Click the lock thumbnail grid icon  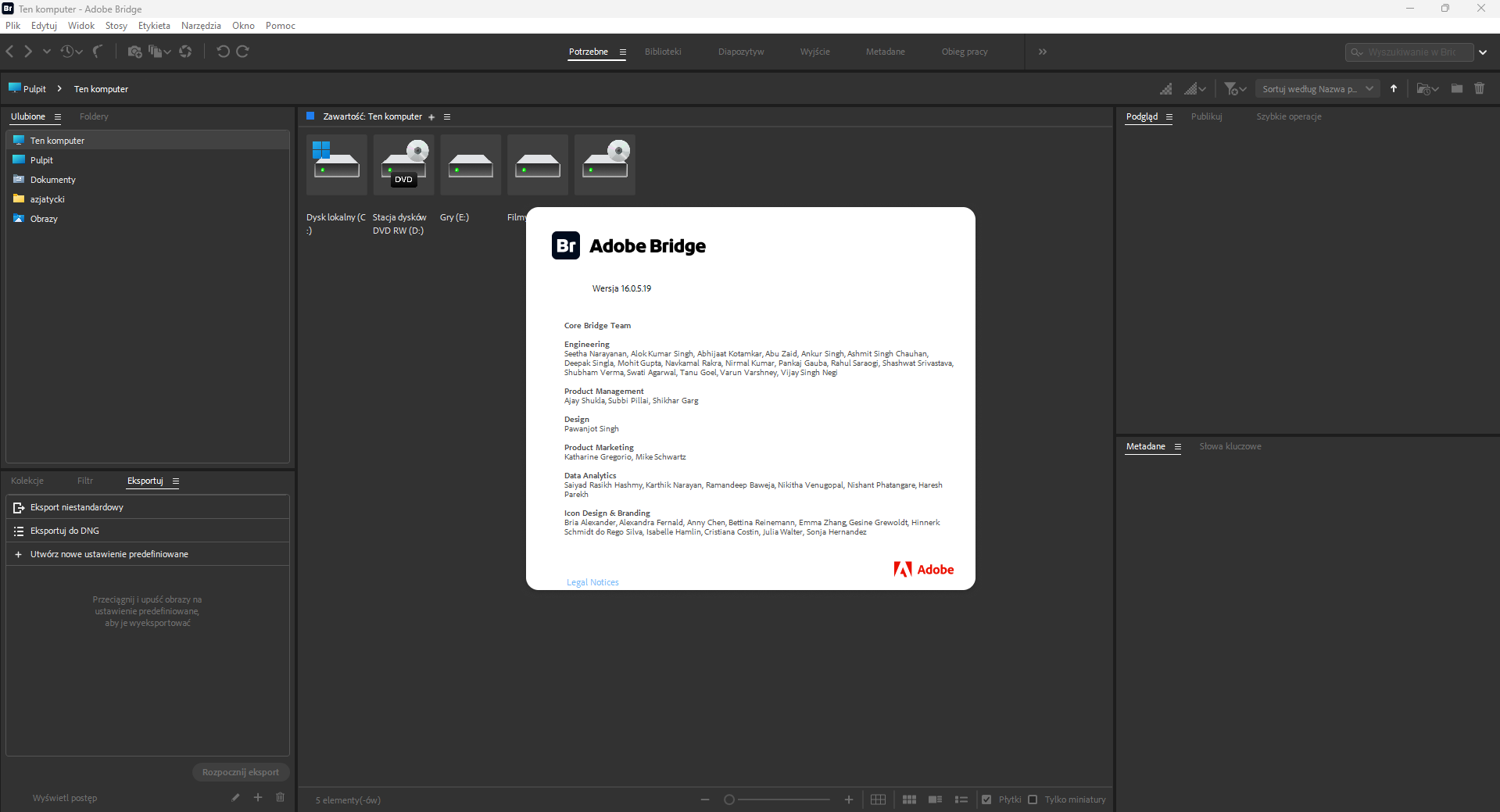(878, 799)
